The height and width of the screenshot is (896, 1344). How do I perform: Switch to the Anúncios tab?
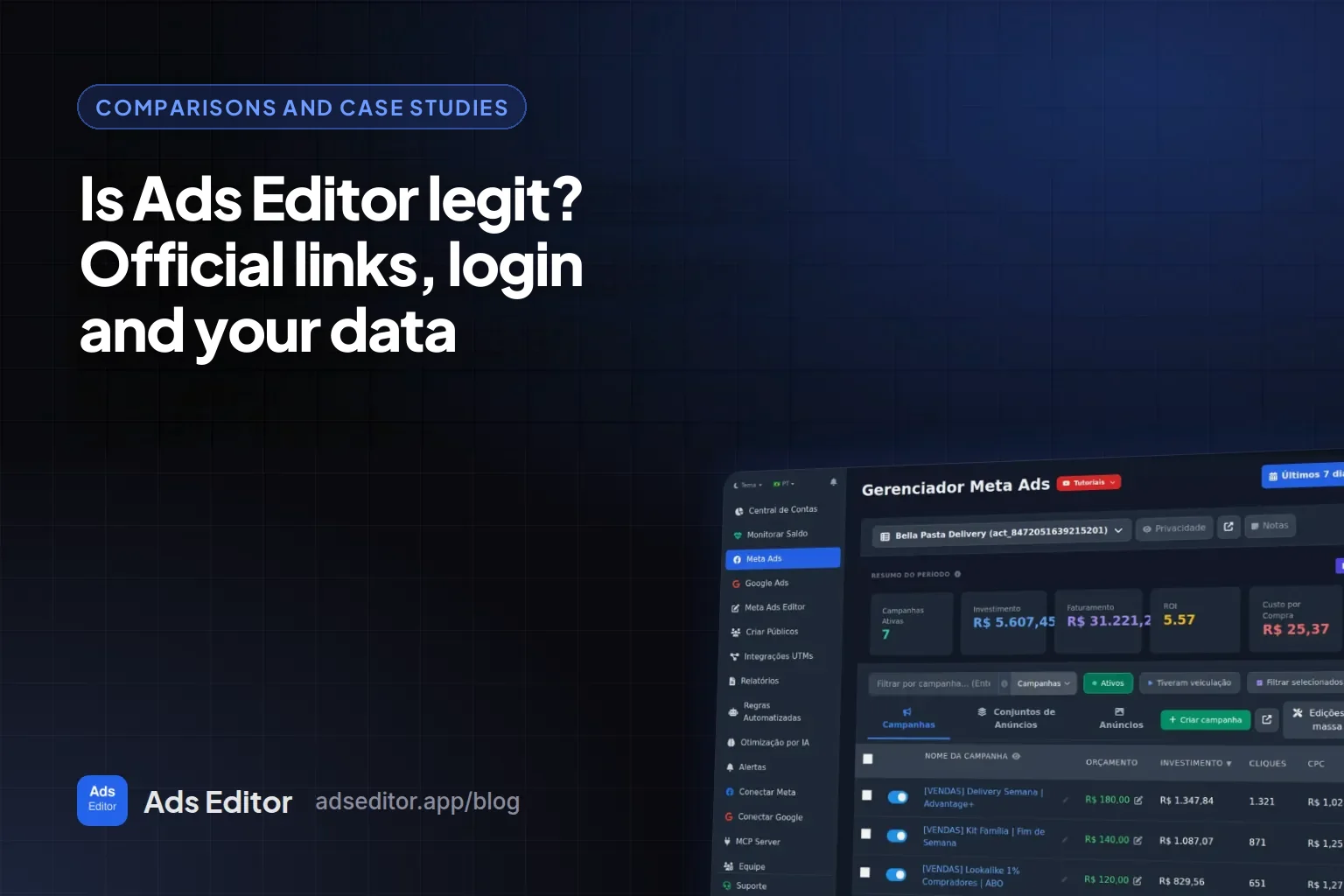tap(1121, 718)
